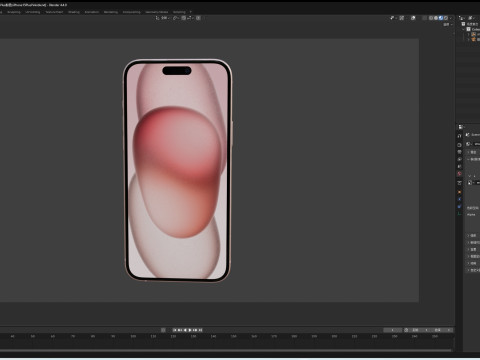Open the transform orientation selector
This screenshot has width=480, height=360.
point(162,18)
